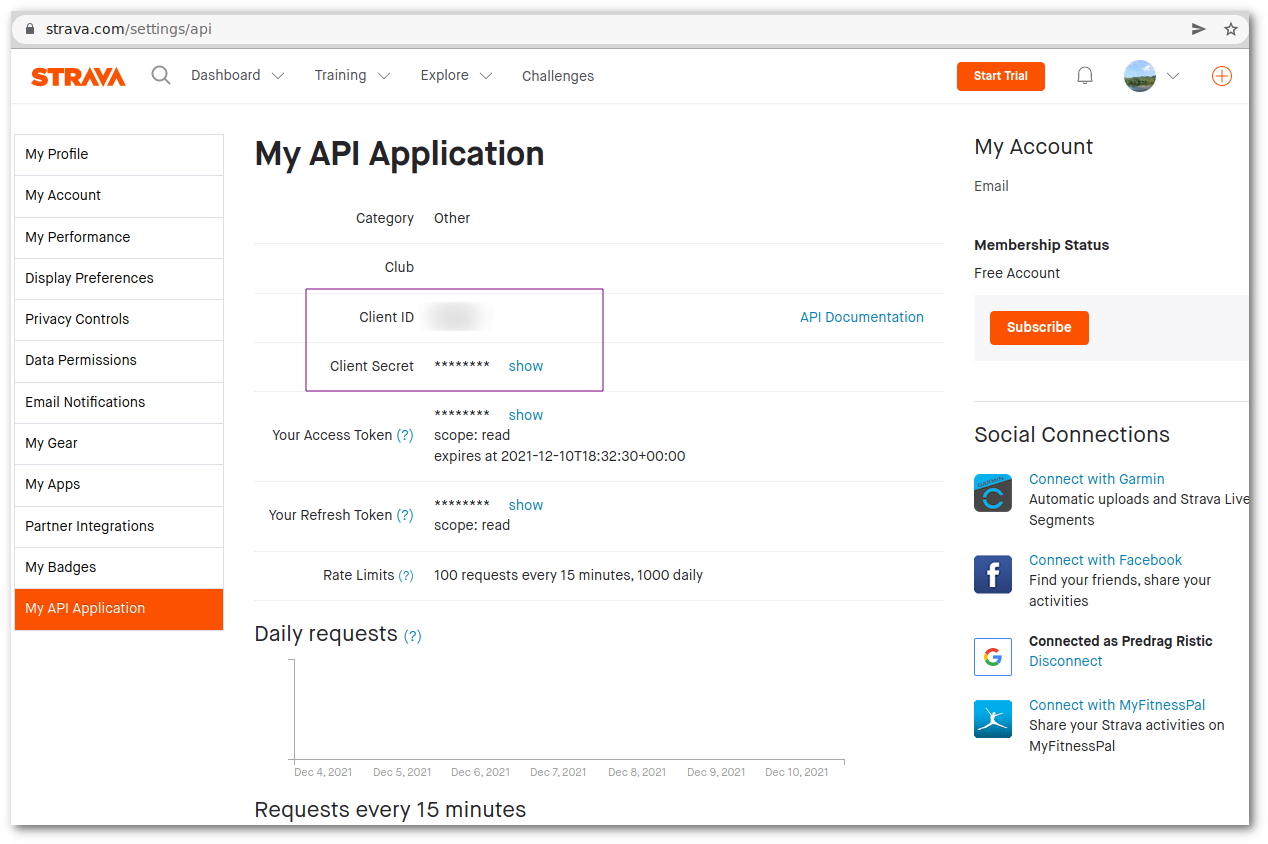Go to Partner Integrations
1268x844 pixels.
tap(119, 527)
